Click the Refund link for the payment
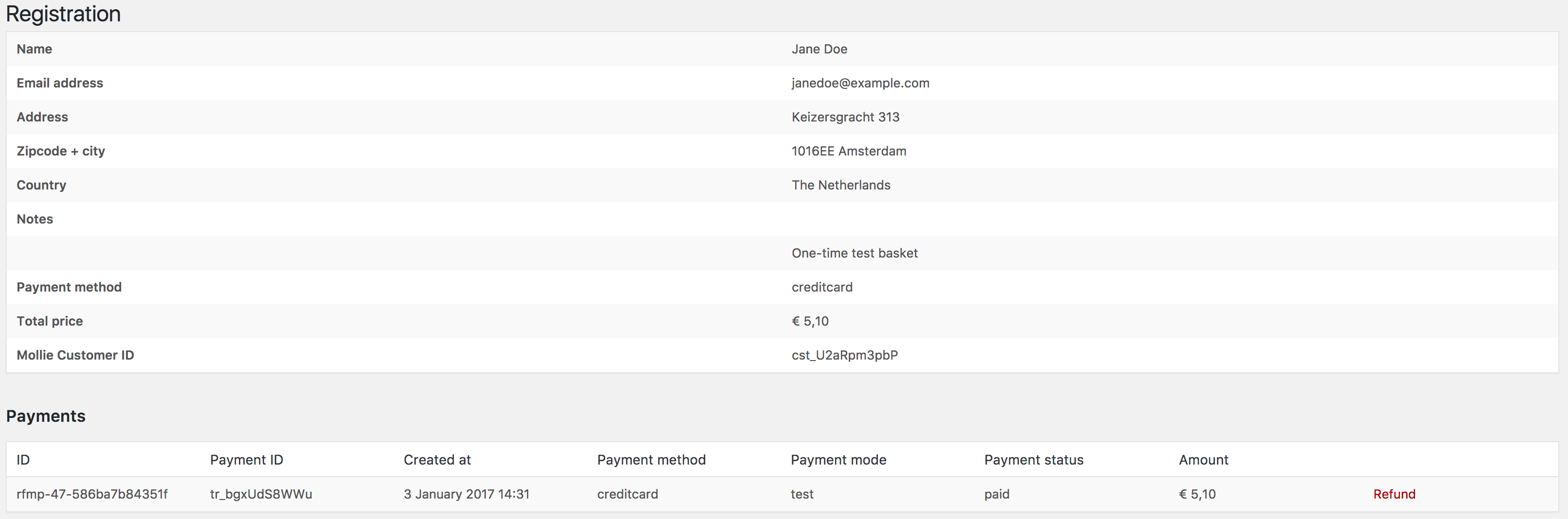Image resolution: width=1568 pixels, height=519 pixels. pos(1394,494)
